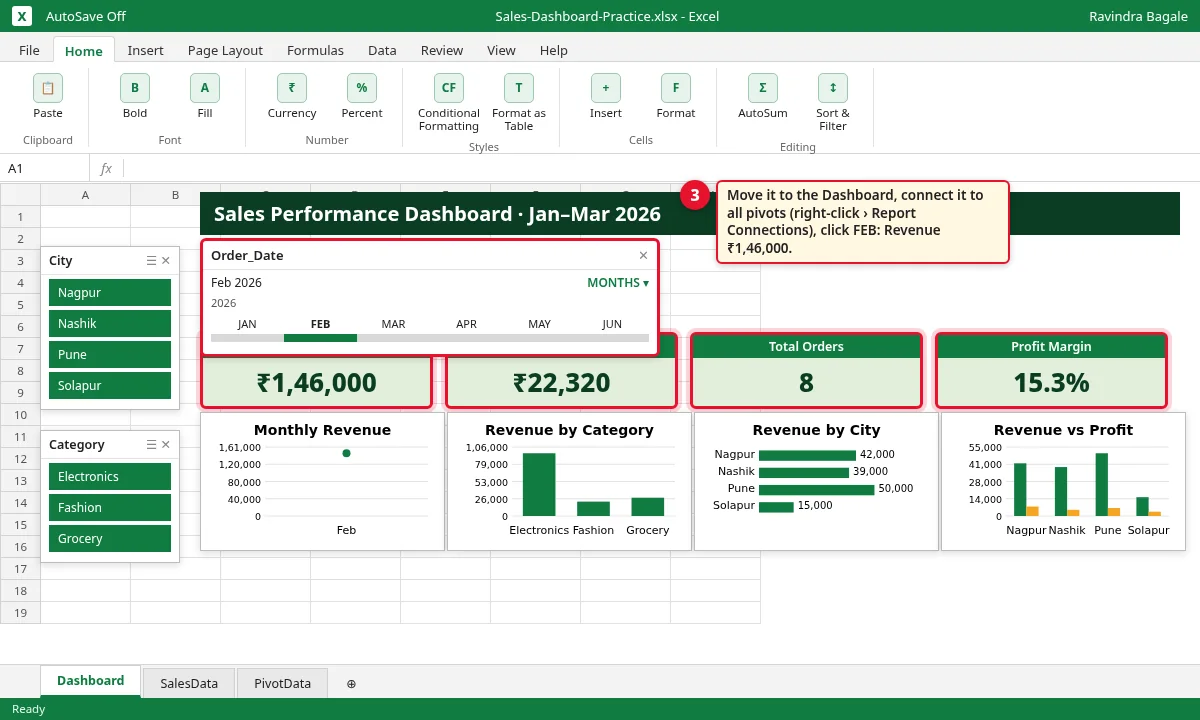Open the Help ribbon tab
Screen dimensions: 1200x720
coord(553,50)
